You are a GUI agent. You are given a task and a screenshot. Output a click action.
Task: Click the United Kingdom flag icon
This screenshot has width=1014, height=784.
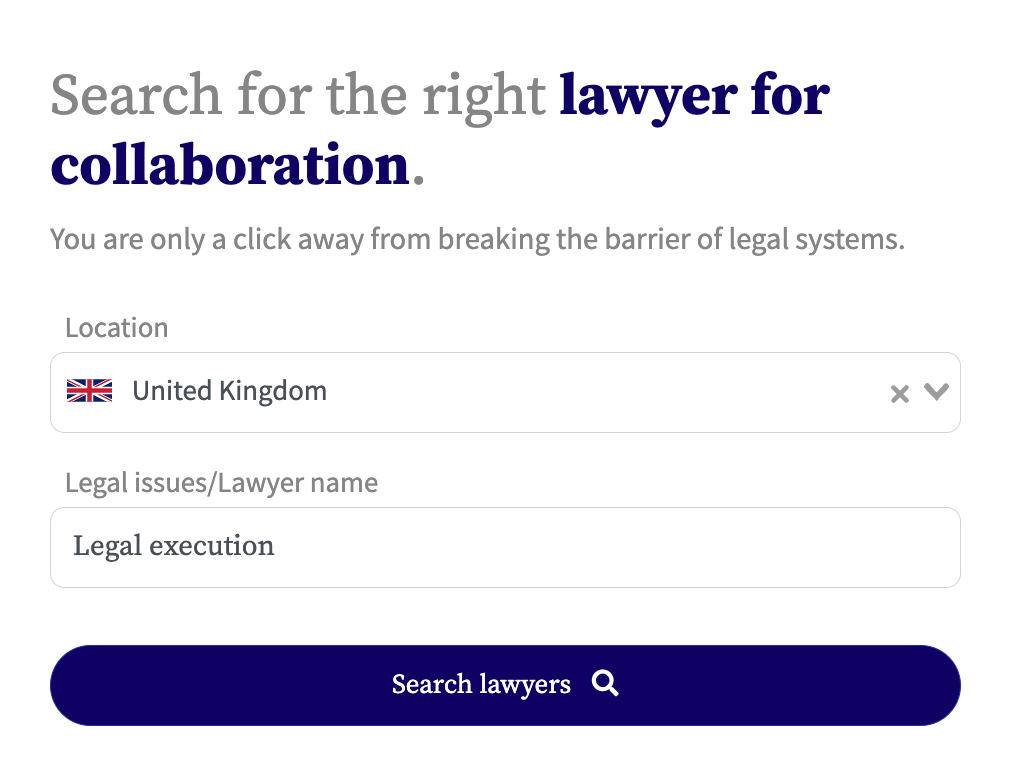[x=90, y=391]
